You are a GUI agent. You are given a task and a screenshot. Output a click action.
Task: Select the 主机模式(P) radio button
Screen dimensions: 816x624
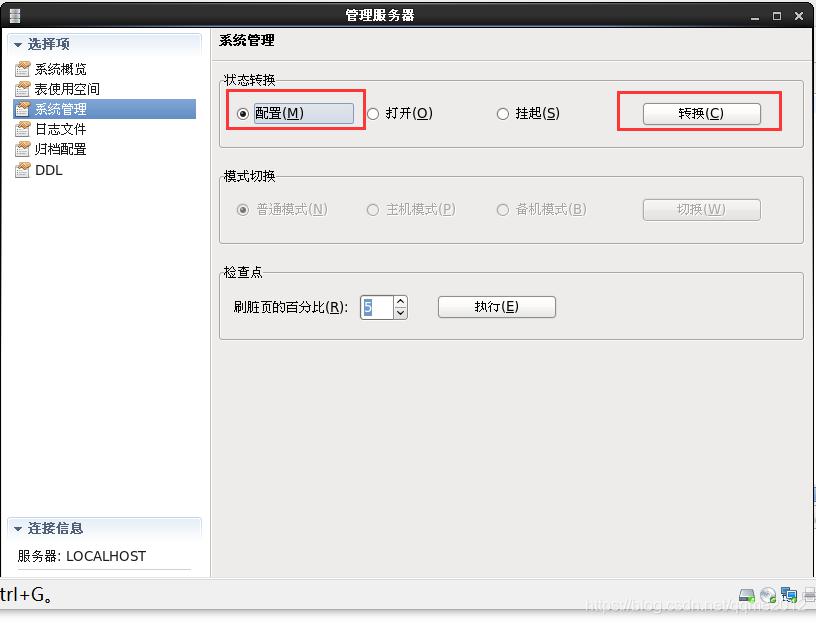(373, 210)
